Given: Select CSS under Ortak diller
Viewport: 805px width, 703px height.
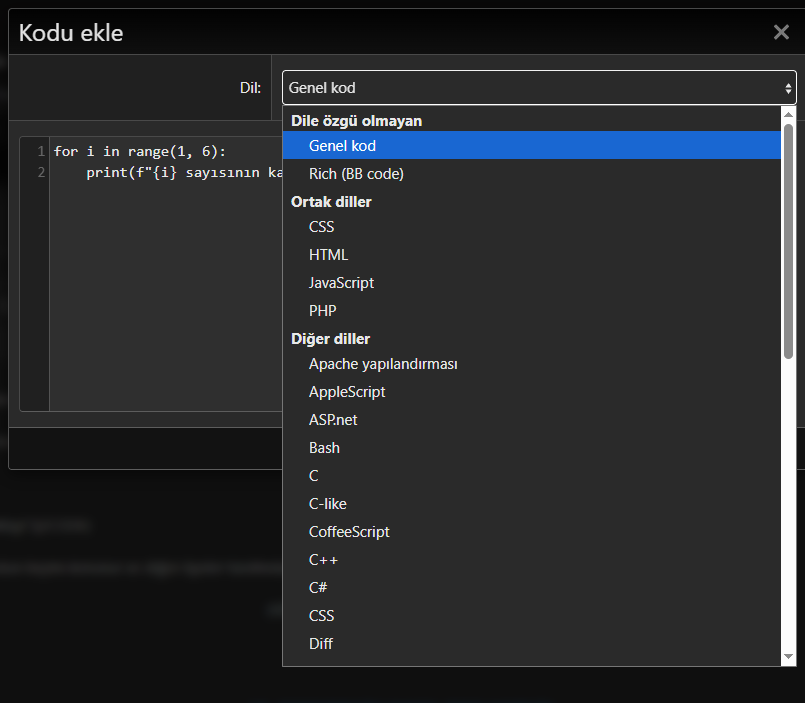Looking at the screenshot, I should click(x=531, y=226).
